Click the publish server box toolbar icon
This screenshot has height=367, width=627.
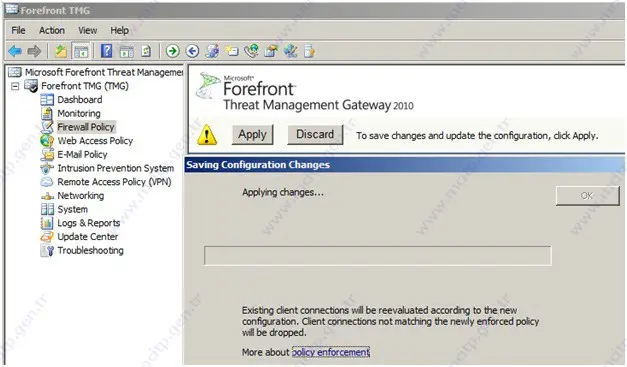pyautogui.click(x=271, y=51)
